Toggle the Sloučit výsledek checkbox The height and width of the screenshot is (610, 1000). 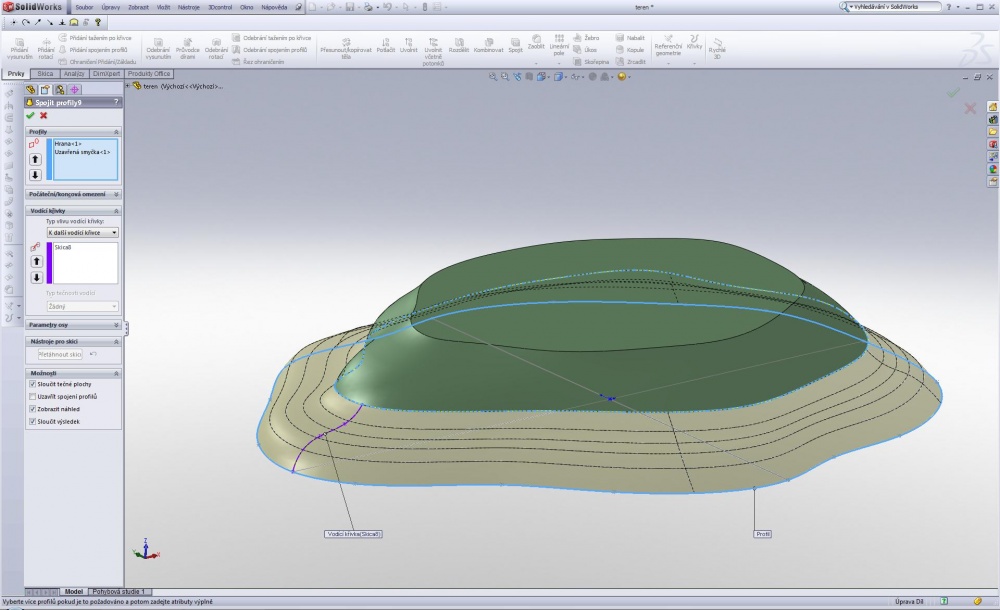pyautogui.click(x=33, y=421)
